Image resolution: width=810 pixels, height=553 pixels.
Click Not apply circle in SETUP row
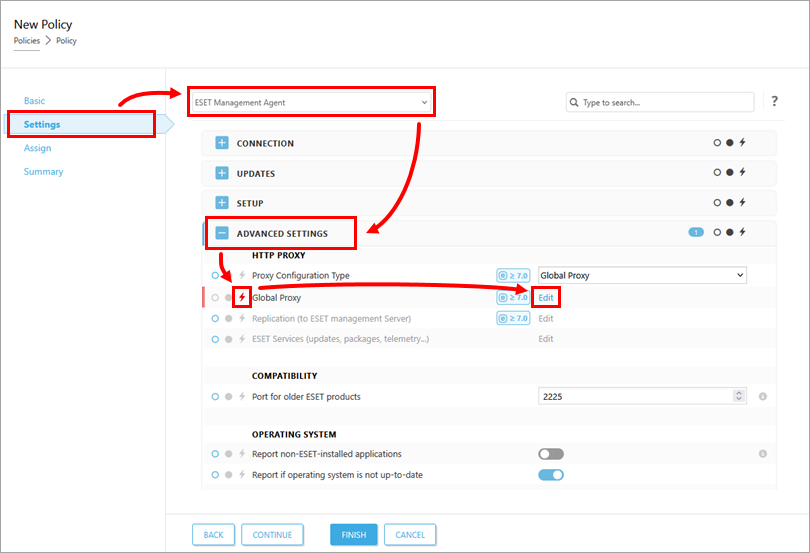click(717, 203)
